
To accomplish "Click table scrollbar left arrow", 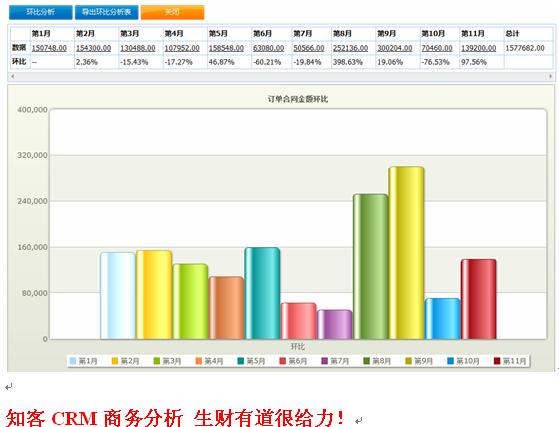I will coord(13,76).
